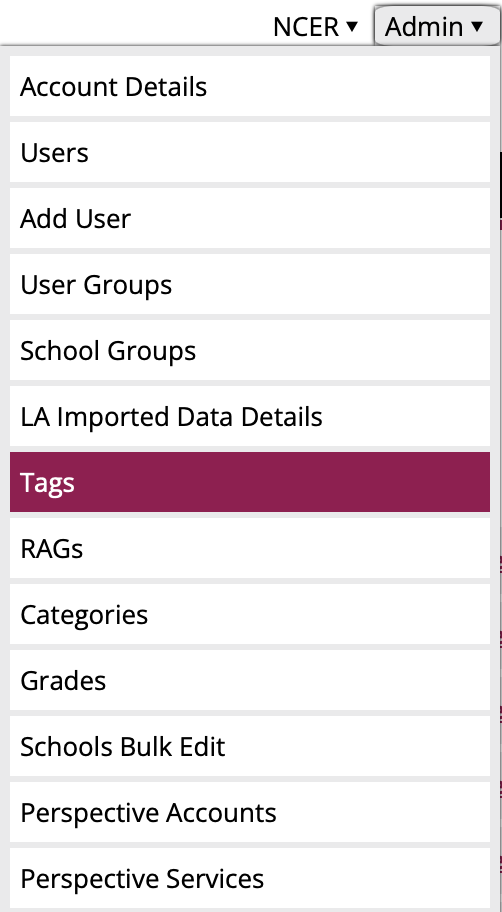The width and height of the screenshot is (502, 912).
Task: Click the triangle arrow beside NCER
Action: 351,26
